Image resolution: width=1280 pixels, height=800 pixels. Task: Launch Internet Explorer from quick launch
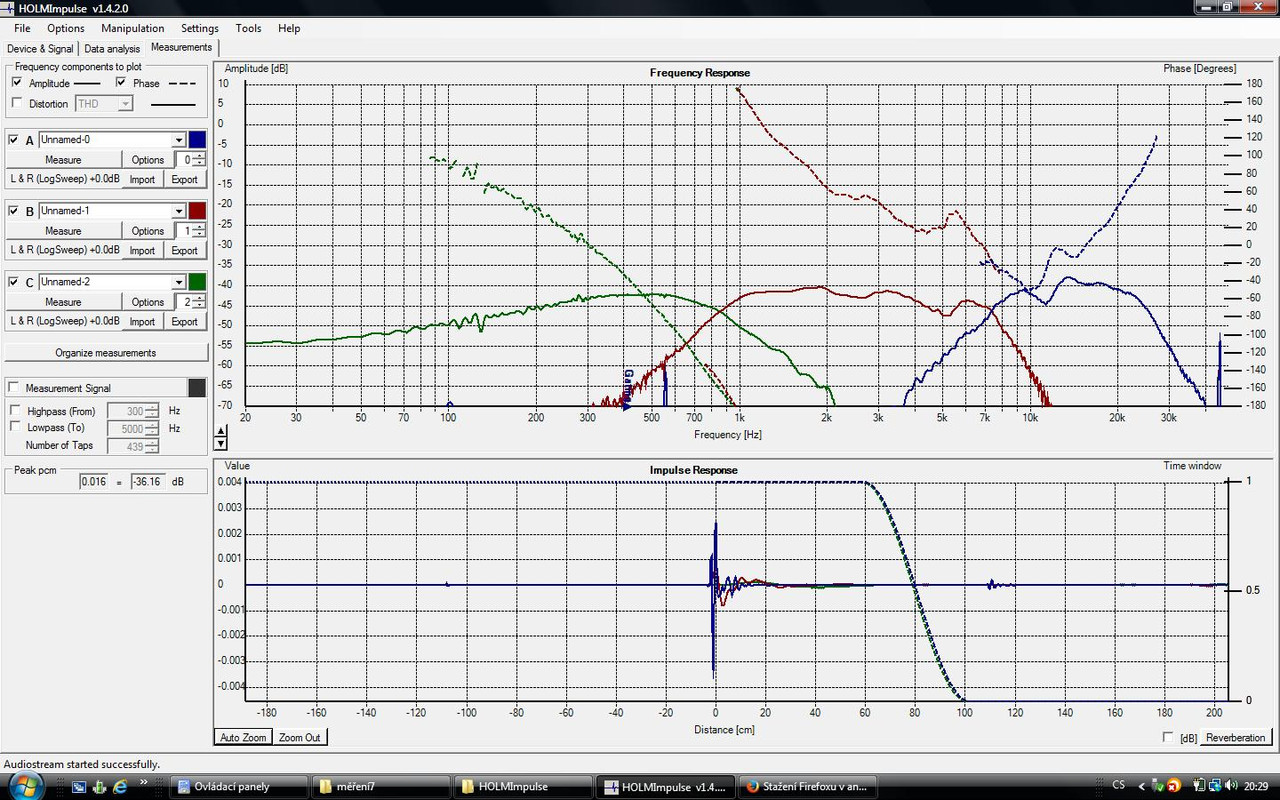point(121,787)
